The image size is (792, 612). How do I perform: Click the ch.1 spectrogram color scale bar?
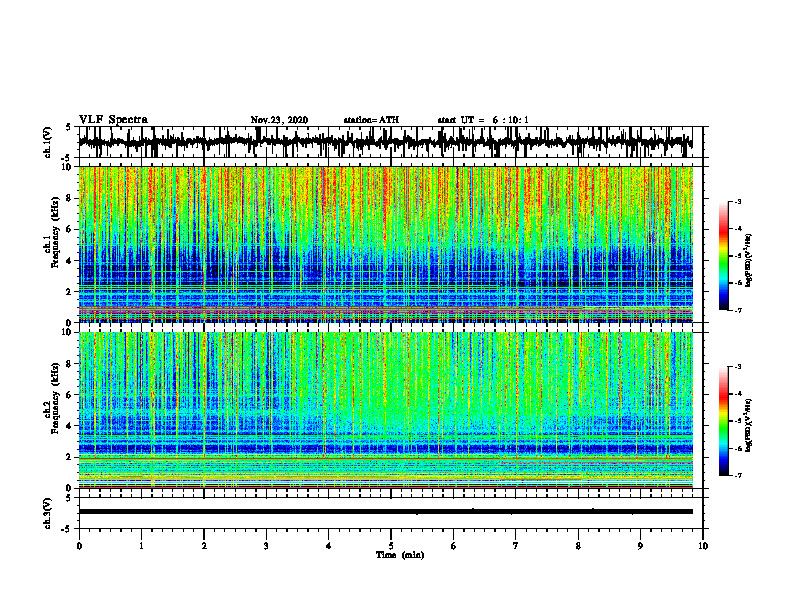point(724,256)
